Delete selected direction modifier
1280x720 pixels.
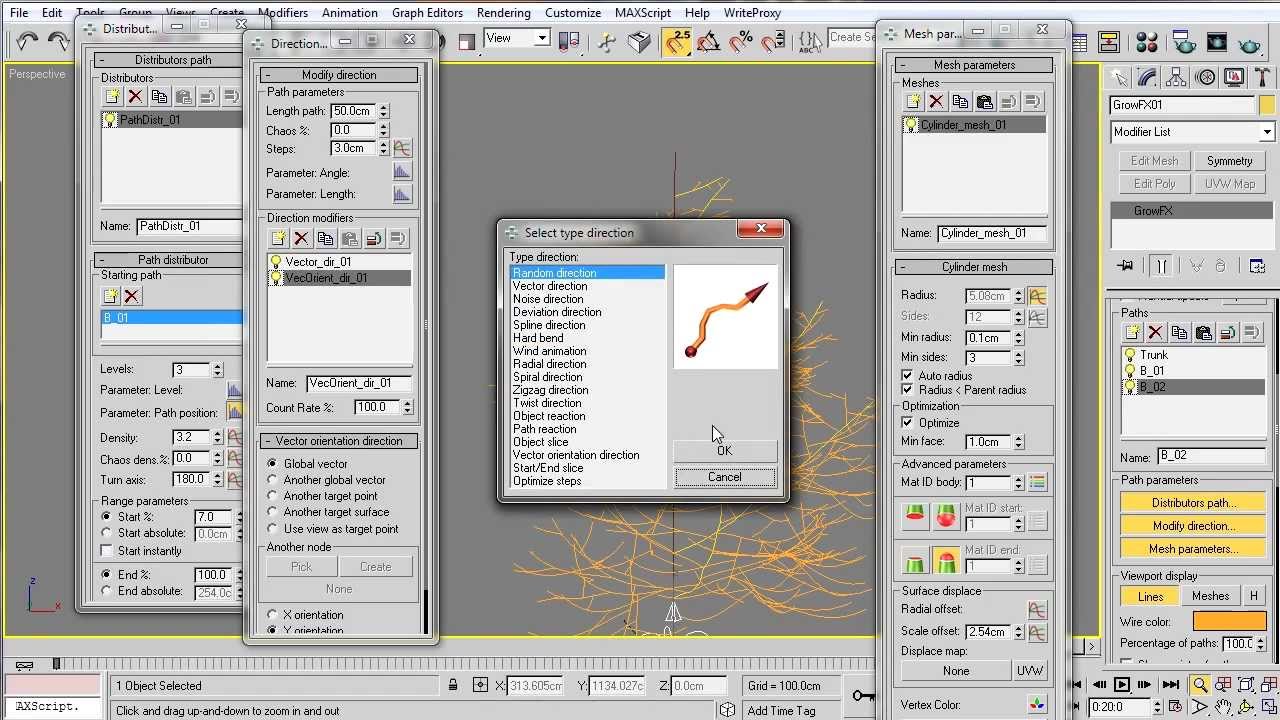click(301, 238)
